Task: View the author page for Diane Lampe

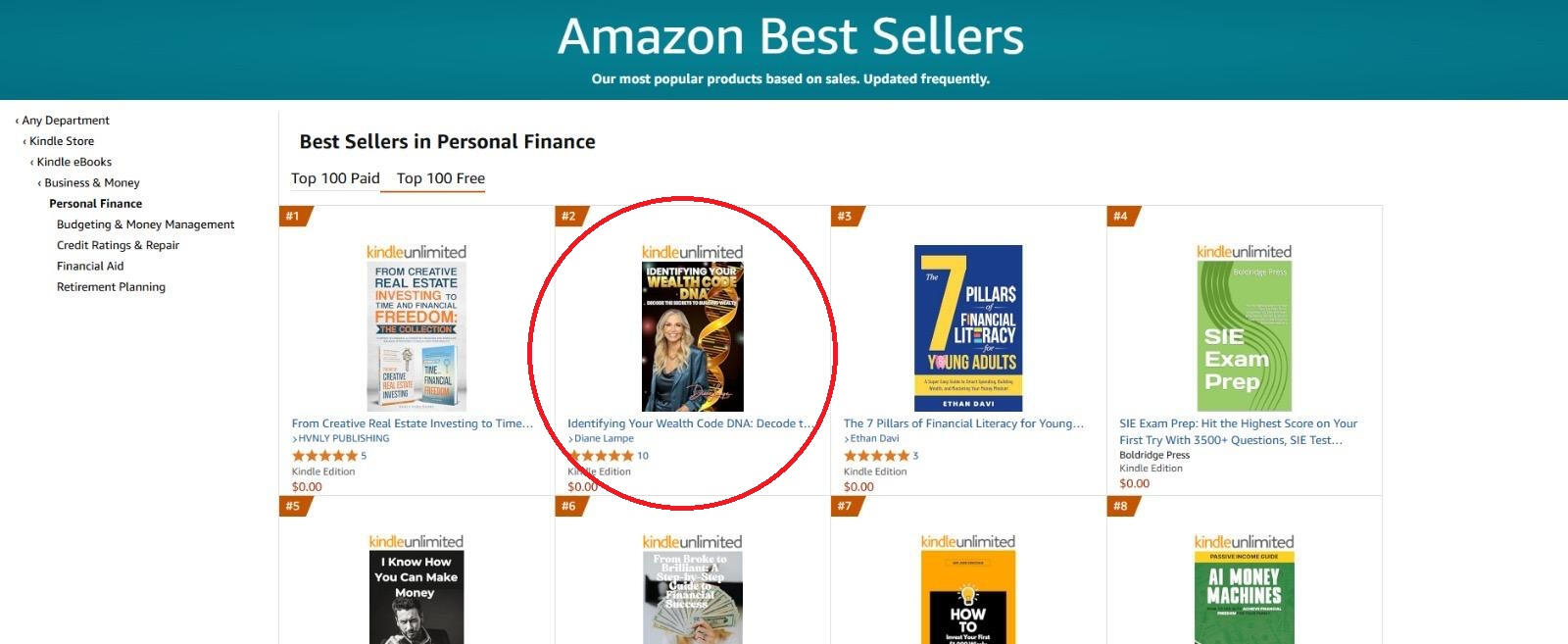Action: (x=603, y=438)
